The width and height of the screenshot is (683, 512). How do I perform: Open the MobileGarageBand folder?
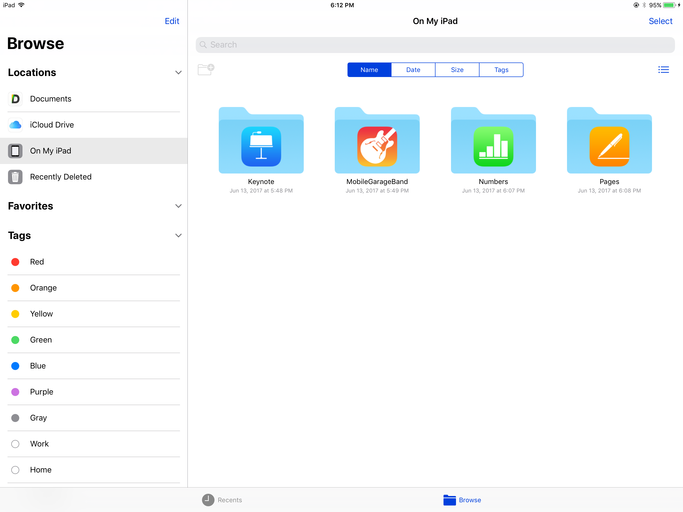pyautogui.click(x=377, y=140)
